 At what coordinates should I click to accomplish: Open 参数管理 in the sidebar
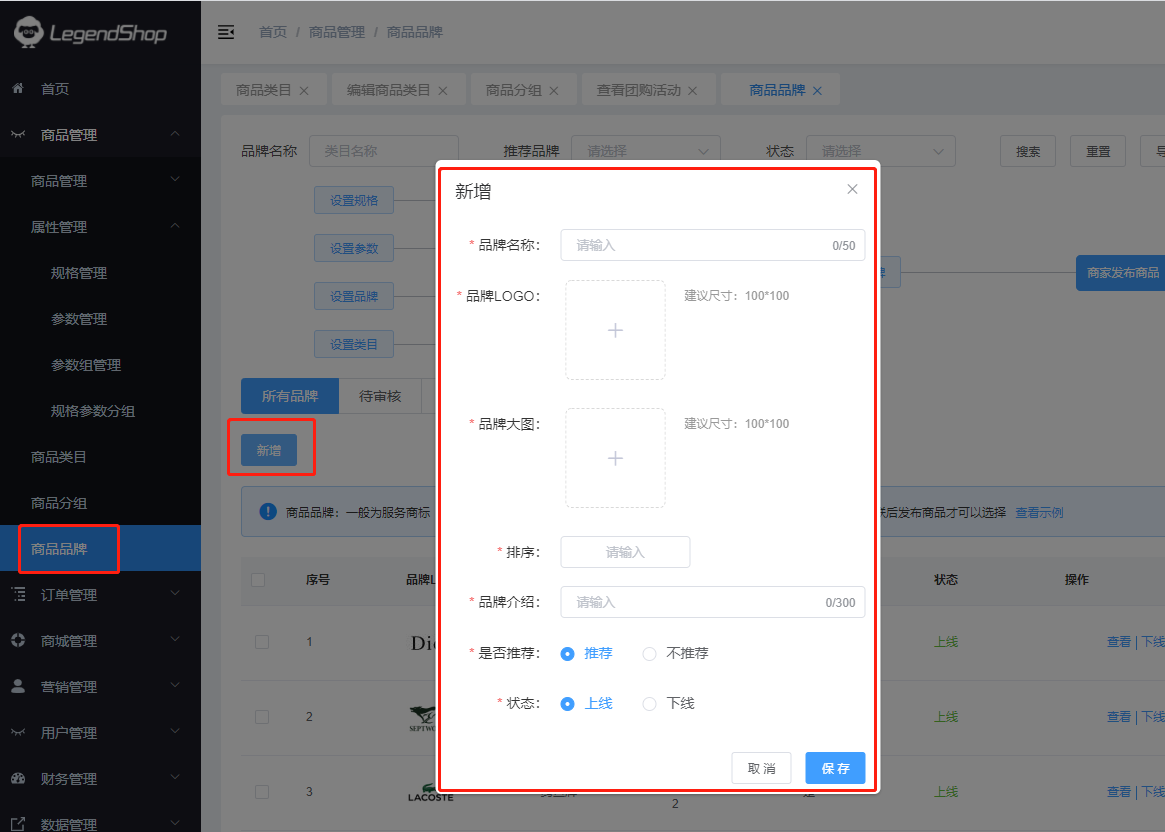[x=79, y=319]
